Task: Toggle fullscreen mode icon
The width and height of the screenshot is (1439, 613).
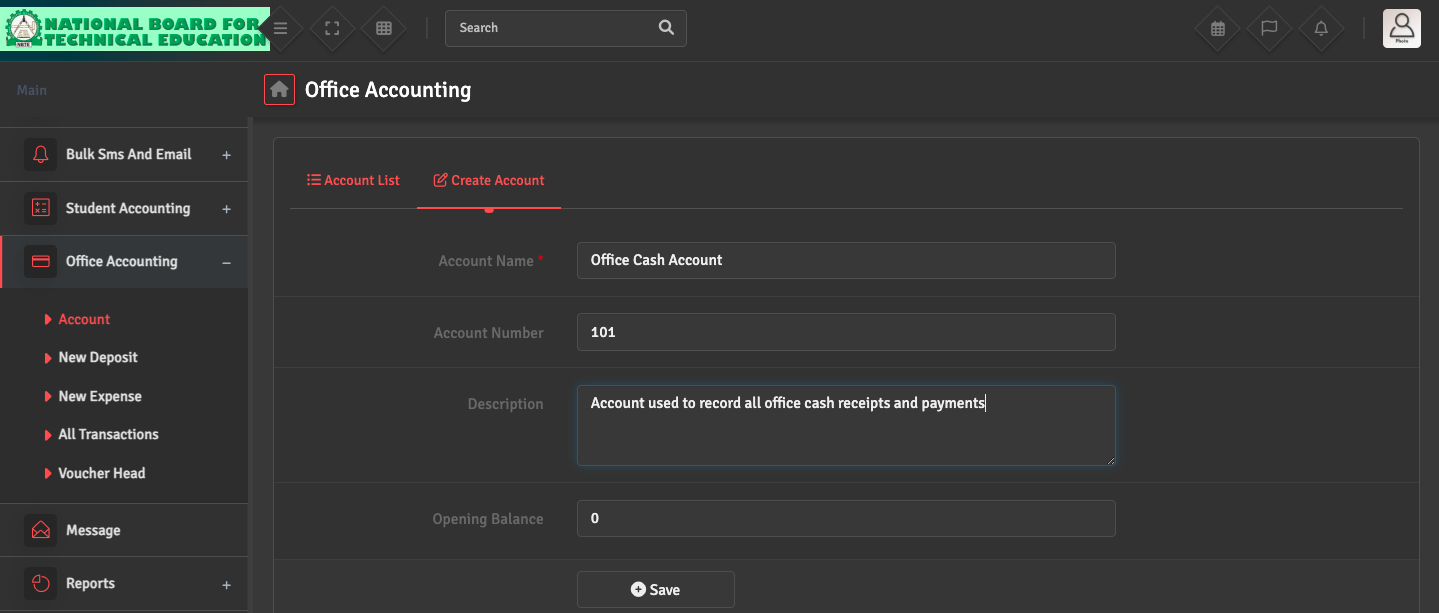Action: click(x=333, y=28)
